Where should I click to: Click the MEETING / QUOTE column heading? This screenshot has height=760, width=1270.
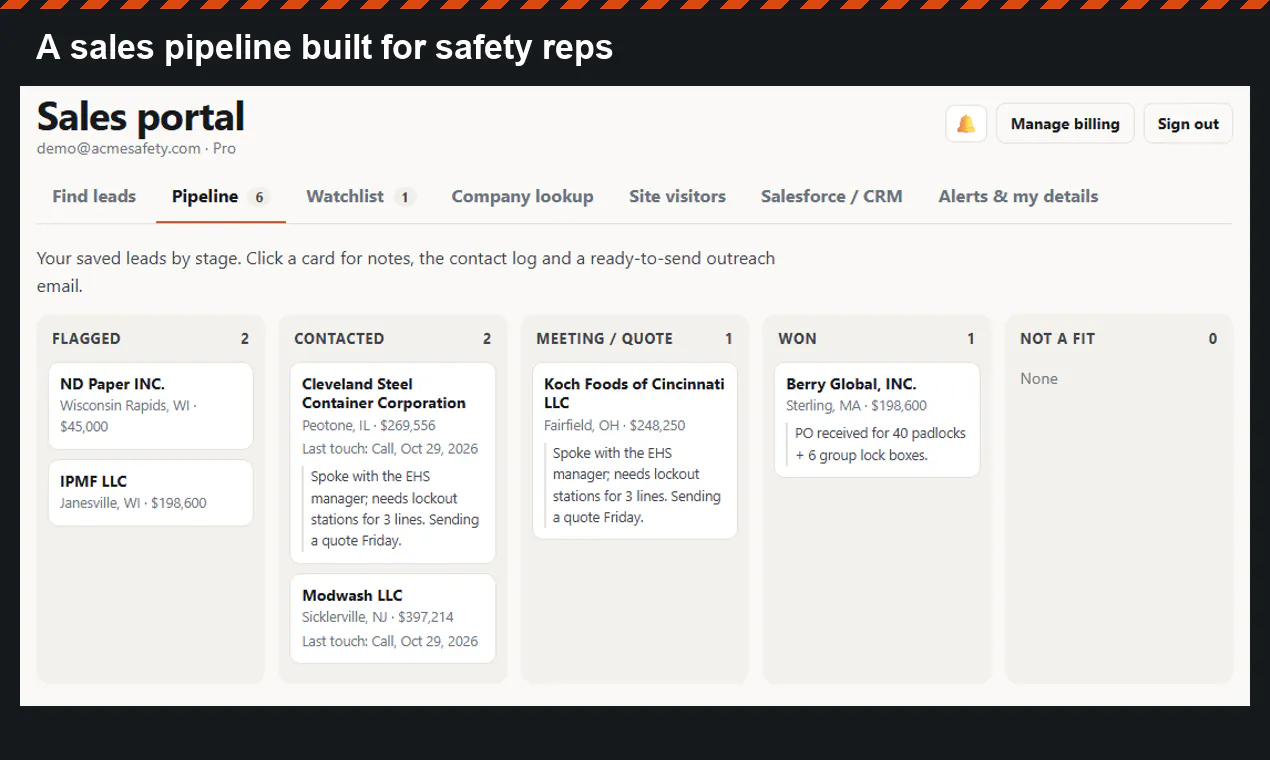click(604, 339)
